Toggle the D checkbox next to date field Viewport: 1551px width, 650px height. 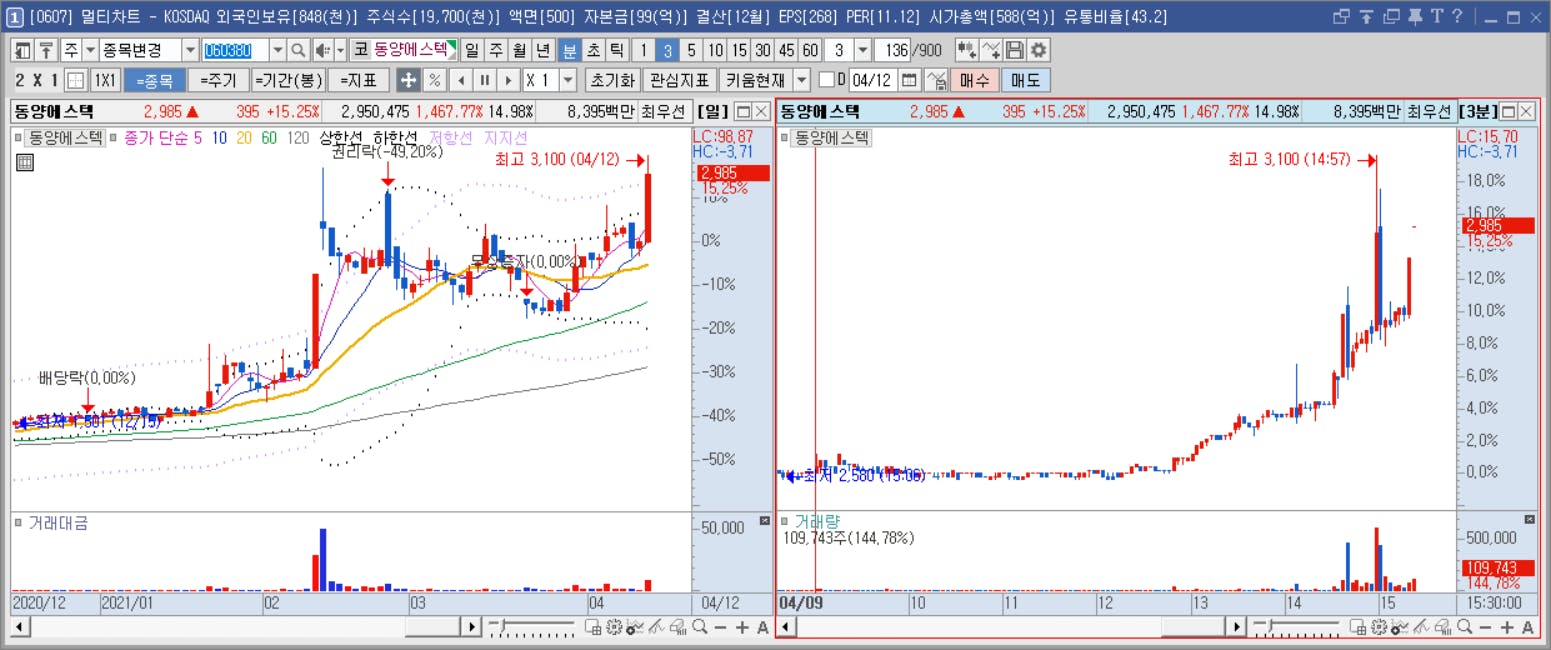coord(825,80)
